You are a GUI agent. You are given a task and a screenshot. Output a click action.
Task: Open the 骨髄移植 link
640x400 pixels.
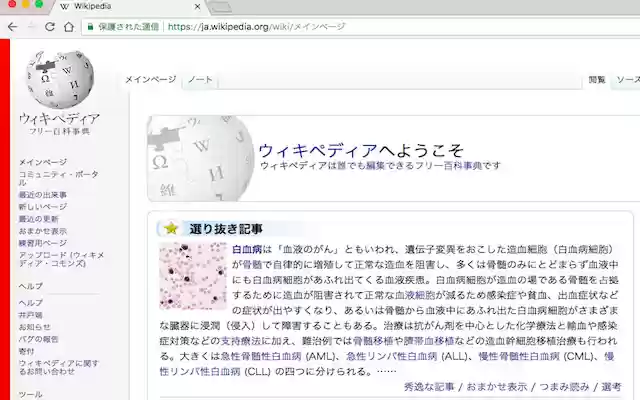click(x=373, y=341)
